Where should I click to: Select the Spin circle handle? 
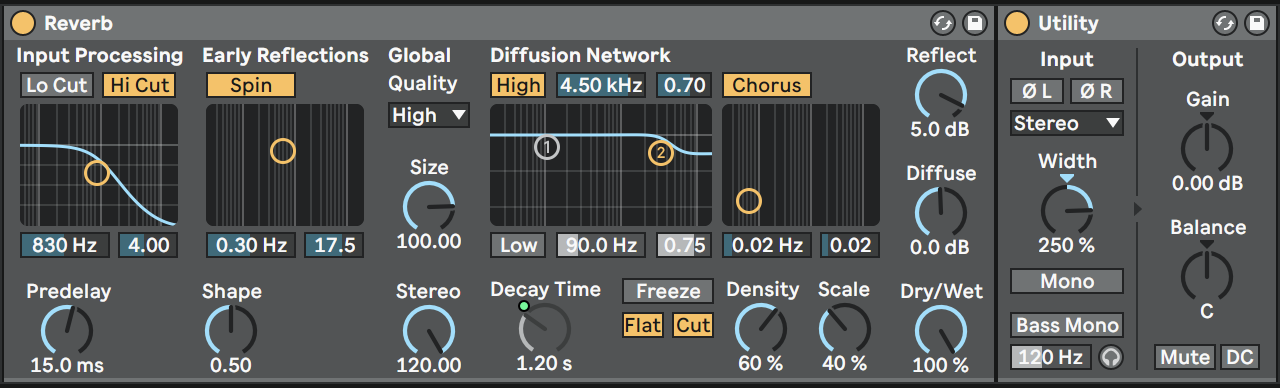(283, 151)
